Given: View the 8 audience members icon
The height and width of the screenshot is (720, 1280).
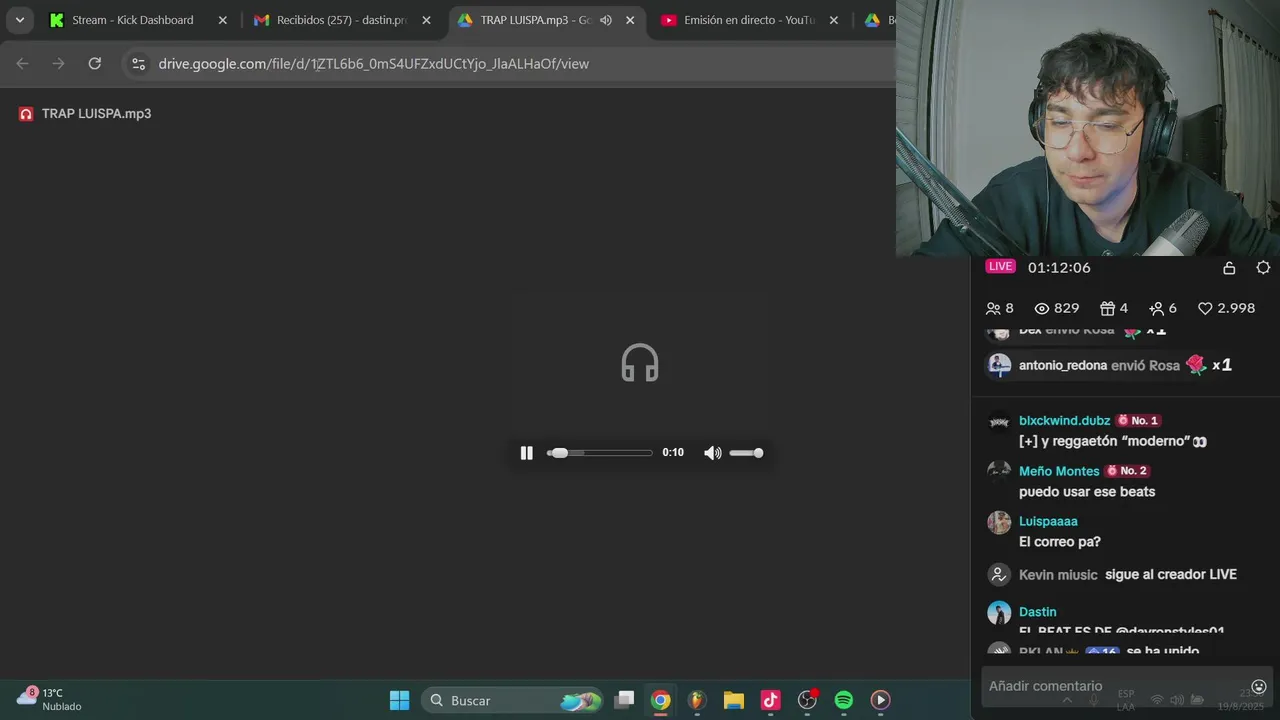Looking at the screenshot, I should [x=999, y=309].
